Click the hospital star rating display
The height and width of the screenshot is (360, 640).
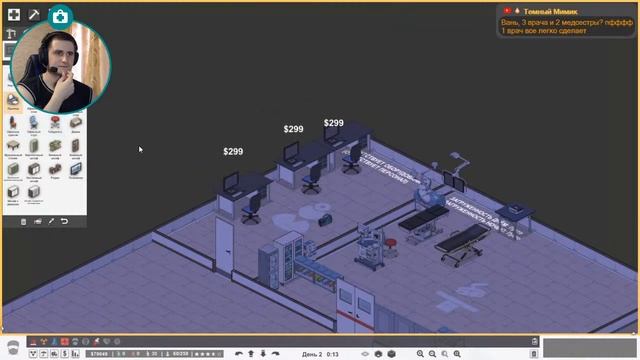208,354
